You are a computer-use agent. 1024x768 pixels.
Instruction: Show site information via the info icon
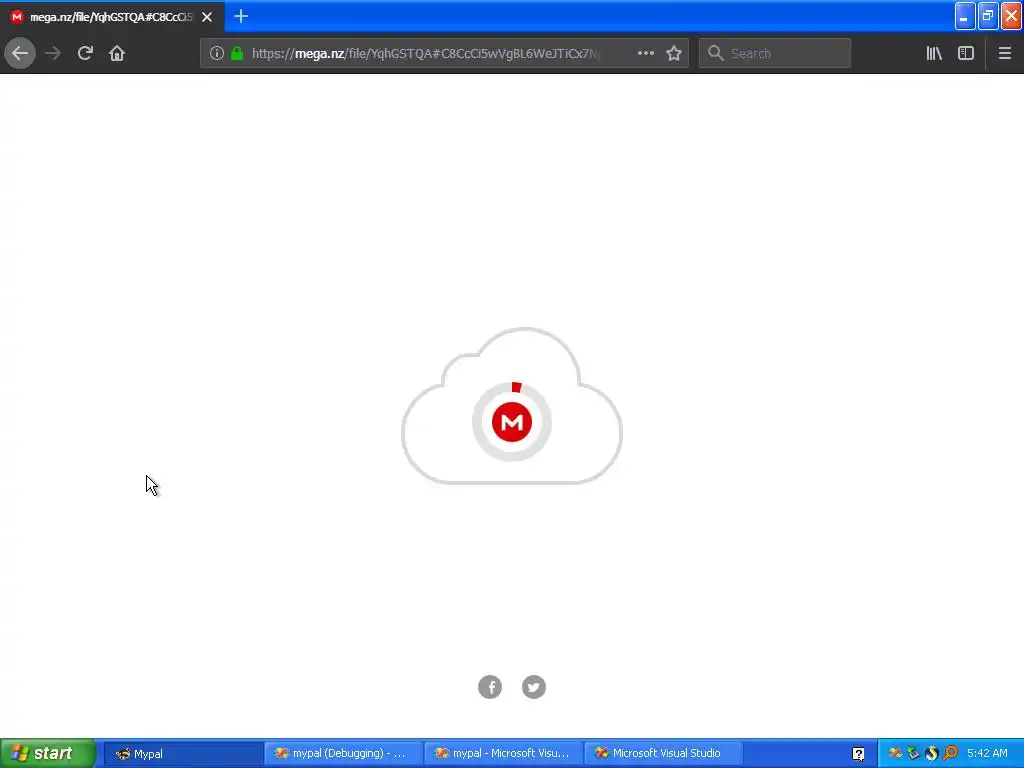click(217, 53)
